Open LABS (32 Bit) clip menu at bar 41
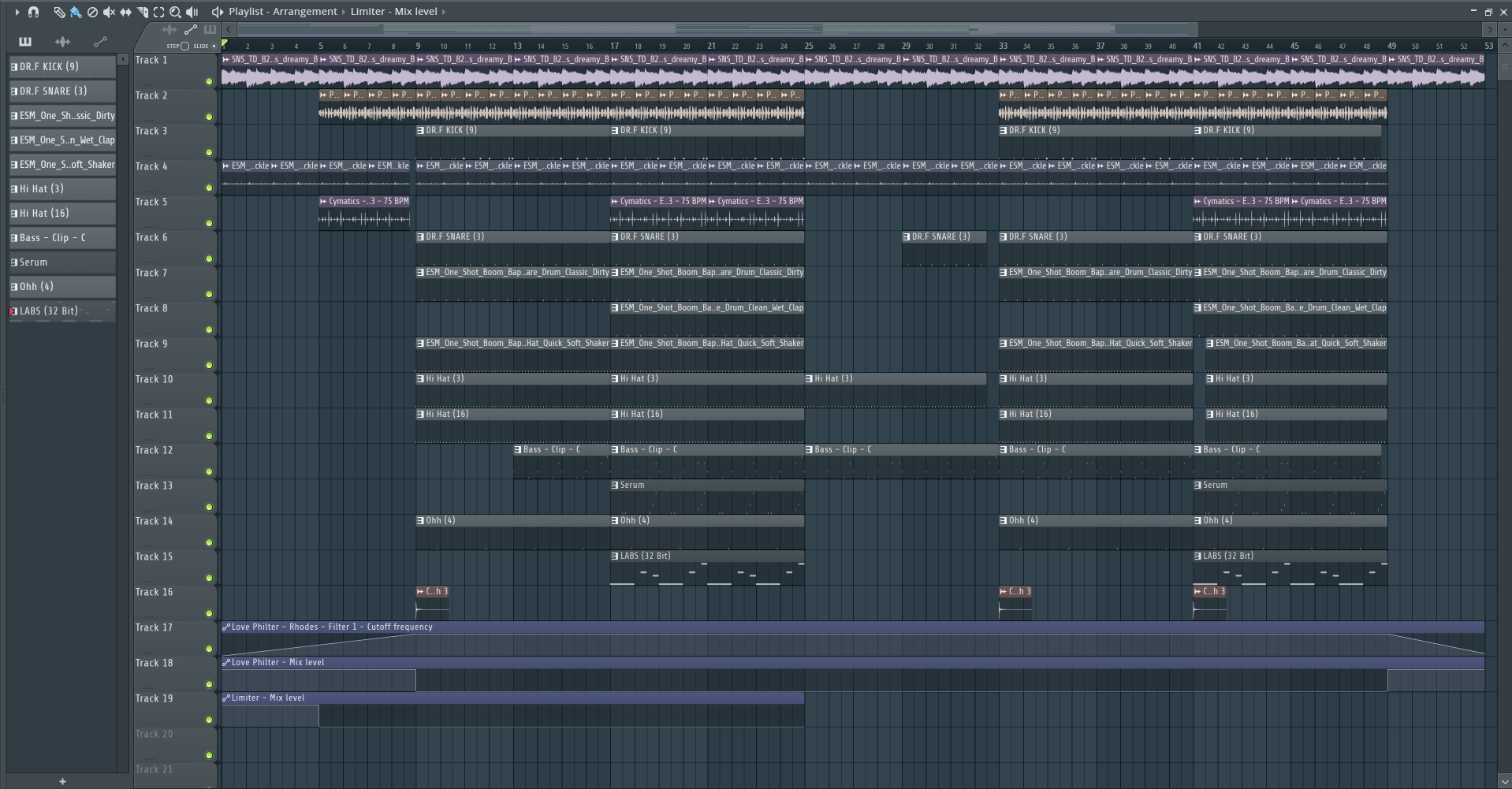This screenshot has height=789, width=1512. pos(1198,556)
